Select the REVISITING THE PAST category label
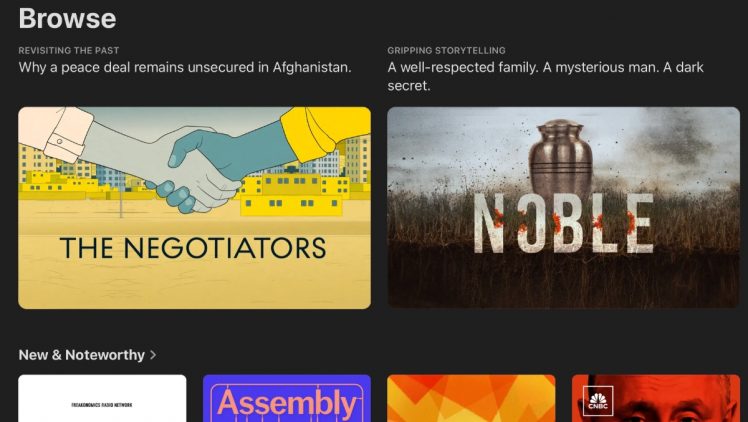The width and height of the screenshot is (748, 422). [x=69, y=50]
